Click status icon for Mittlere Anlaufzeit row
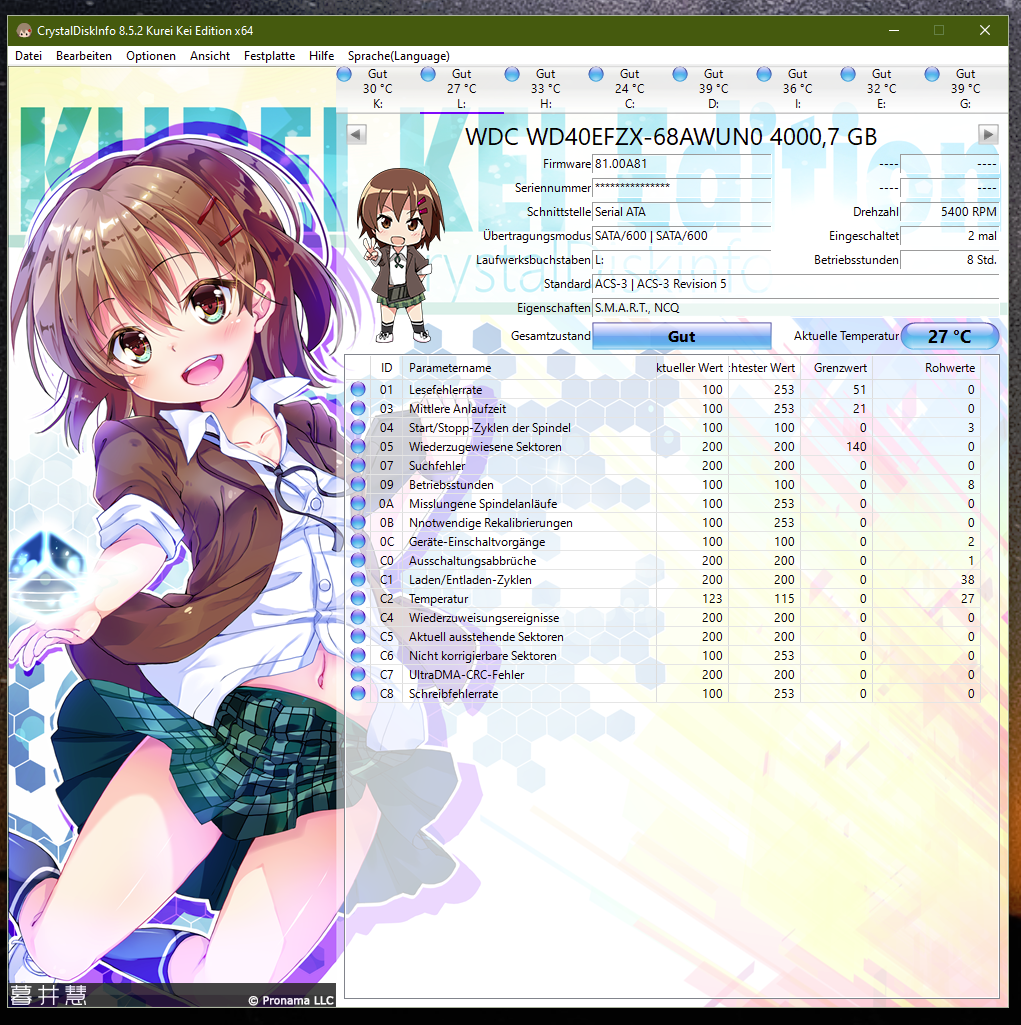Screen dimensions: 1021x1025 pyautogui.click(x=358, y=409)
